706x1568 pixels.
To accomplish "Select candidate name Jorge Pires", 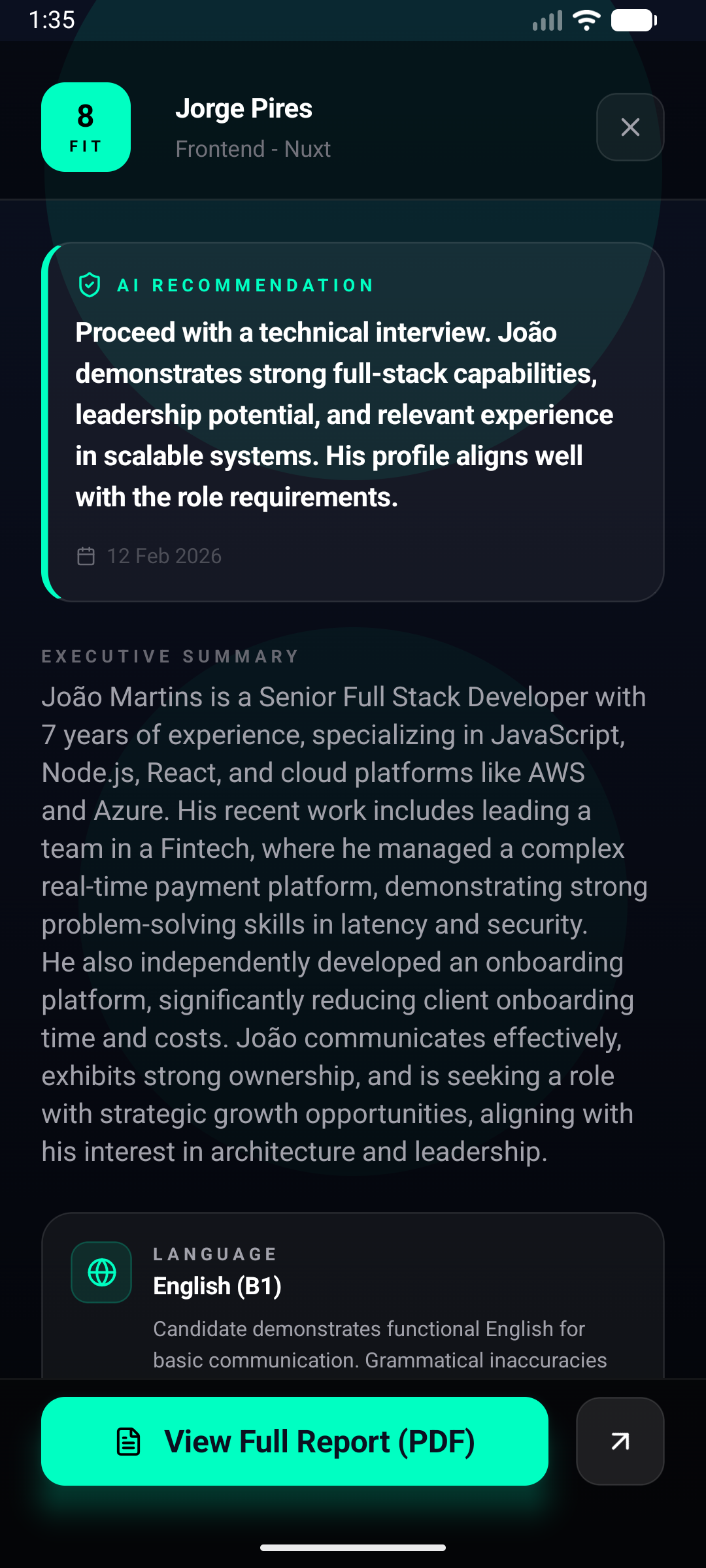I will (x=244, y=108).
